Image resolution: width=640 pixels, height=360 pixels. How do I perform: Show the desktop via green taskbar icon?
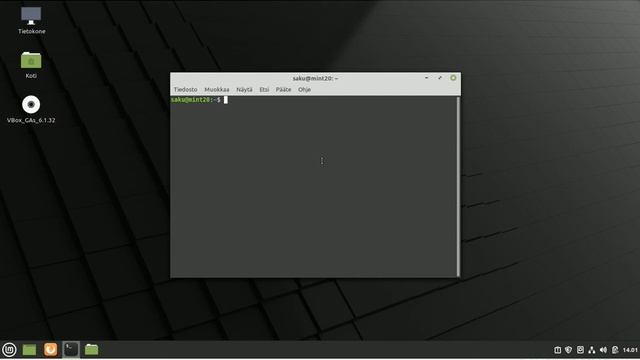coord(29,350)
